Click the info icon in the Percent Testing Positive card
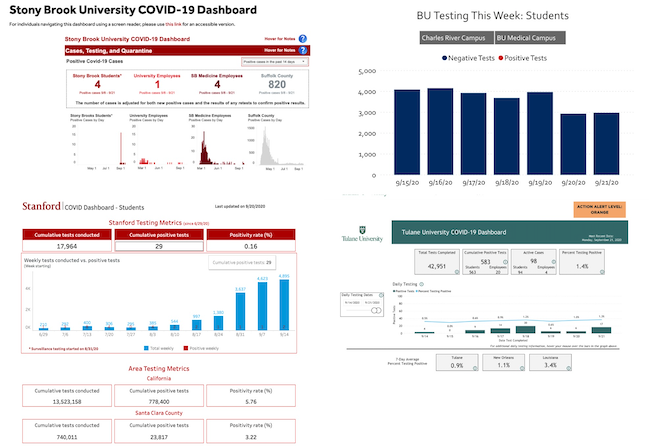The height and width of the screenshot is (446, 649). click(602, 272)
